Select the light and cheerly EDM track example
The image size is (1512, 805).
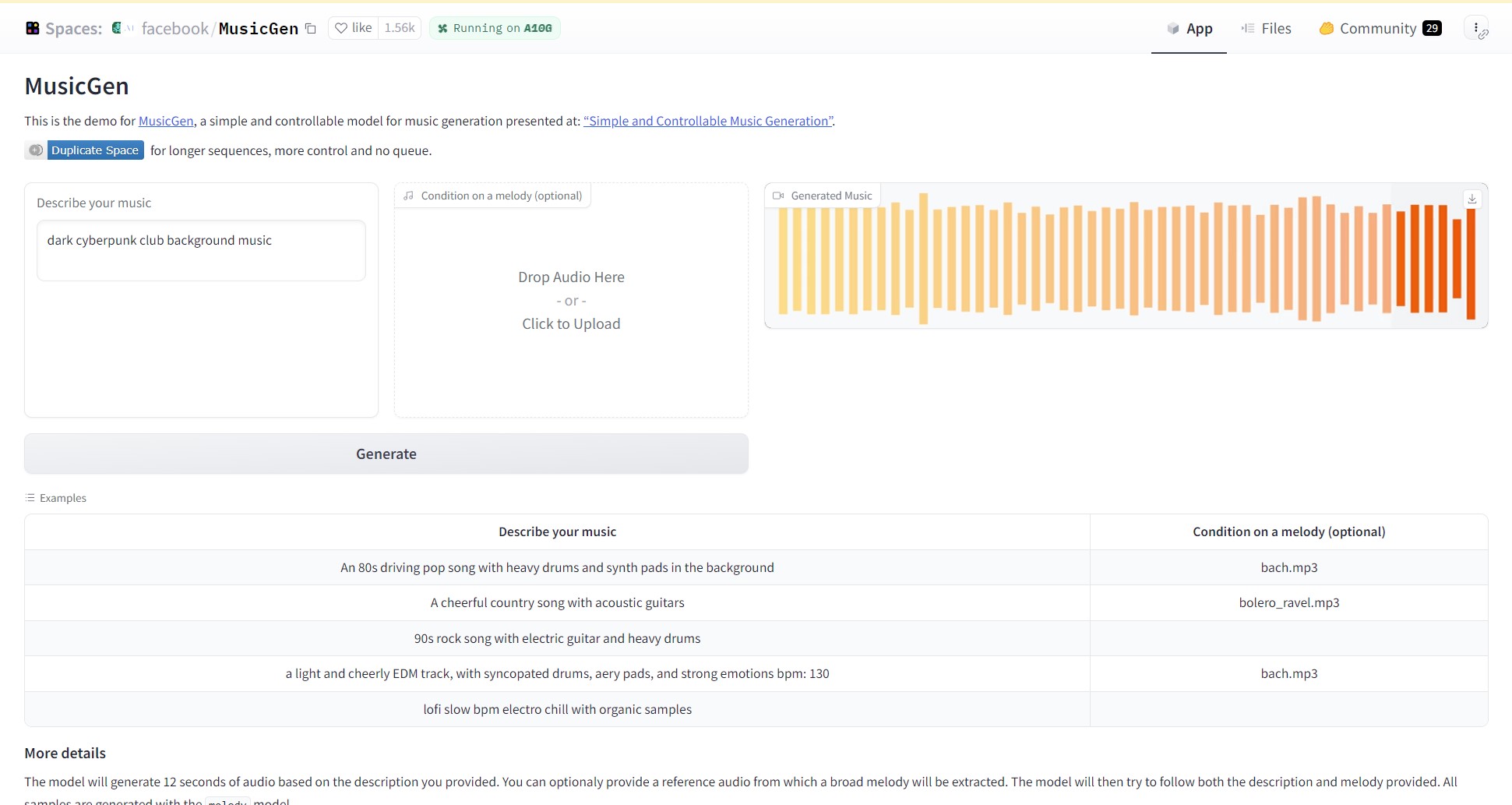[x=557, y=673]
